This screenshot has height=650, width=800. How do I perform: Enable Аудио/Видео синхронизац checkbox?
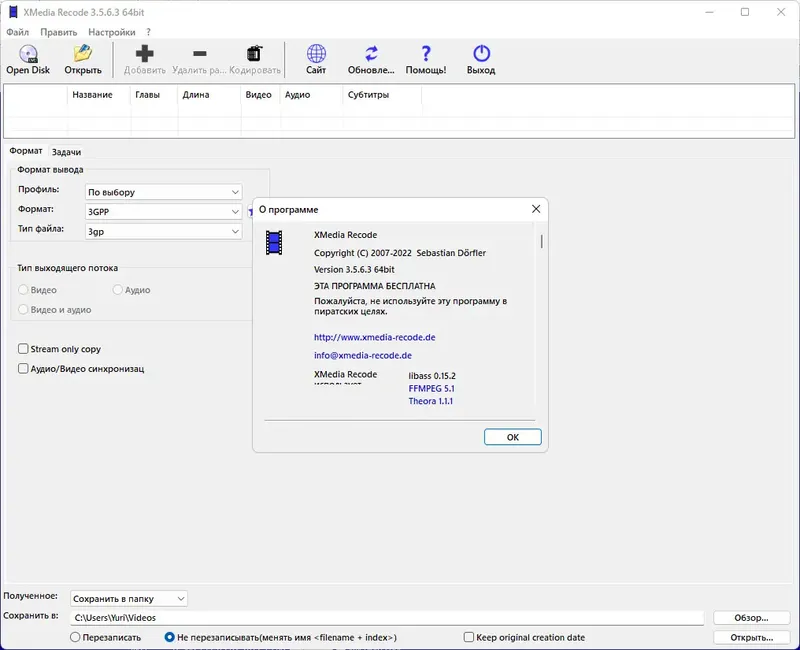click(23, 368)
